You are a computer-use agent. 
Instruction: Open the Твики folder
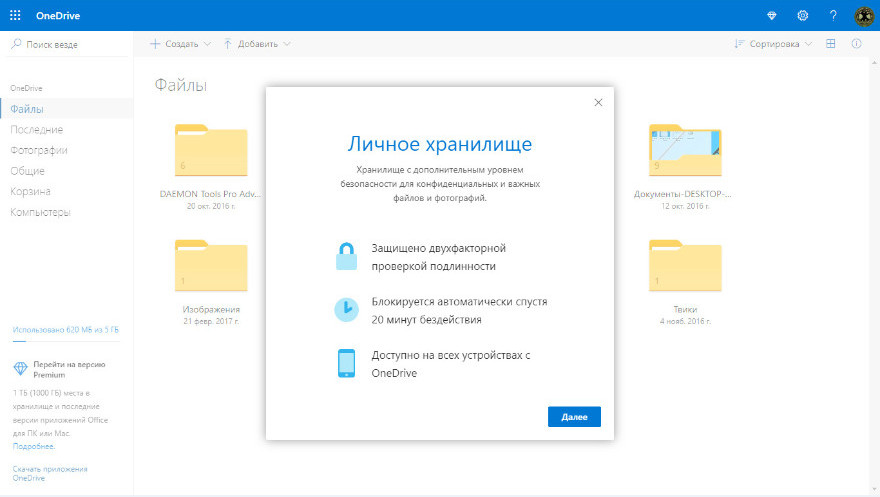(x=685, y=270)
